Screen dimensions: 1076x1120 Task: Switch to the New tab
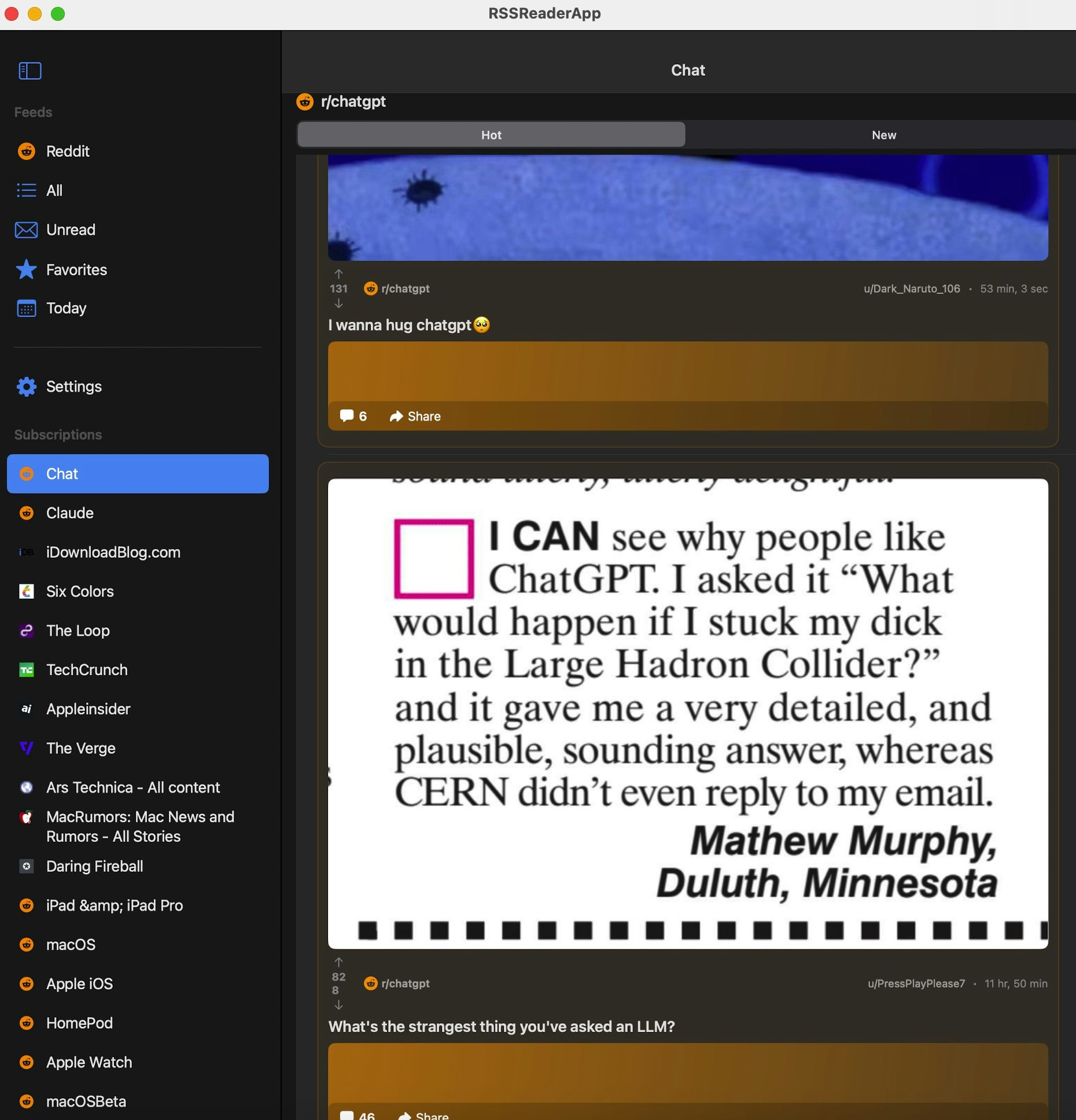coord(883,135)
